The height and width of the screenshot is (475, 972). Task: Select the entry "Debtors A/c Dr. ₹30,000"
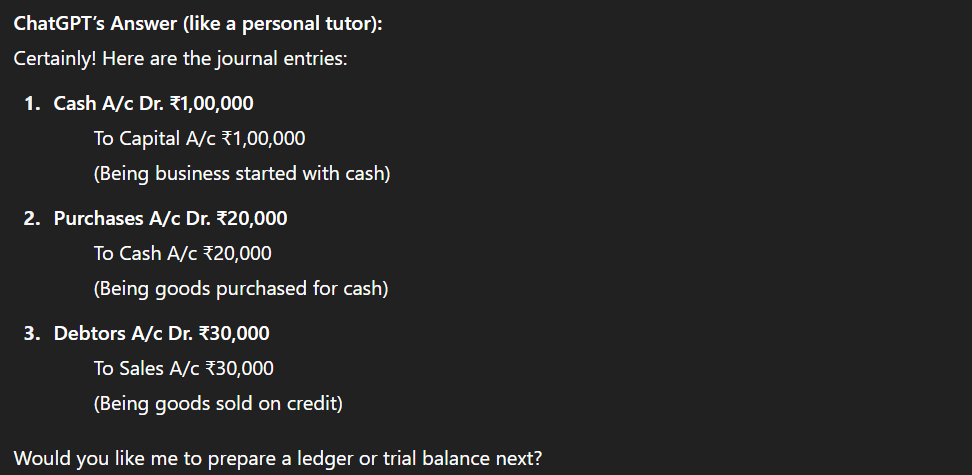click(161, 334)
